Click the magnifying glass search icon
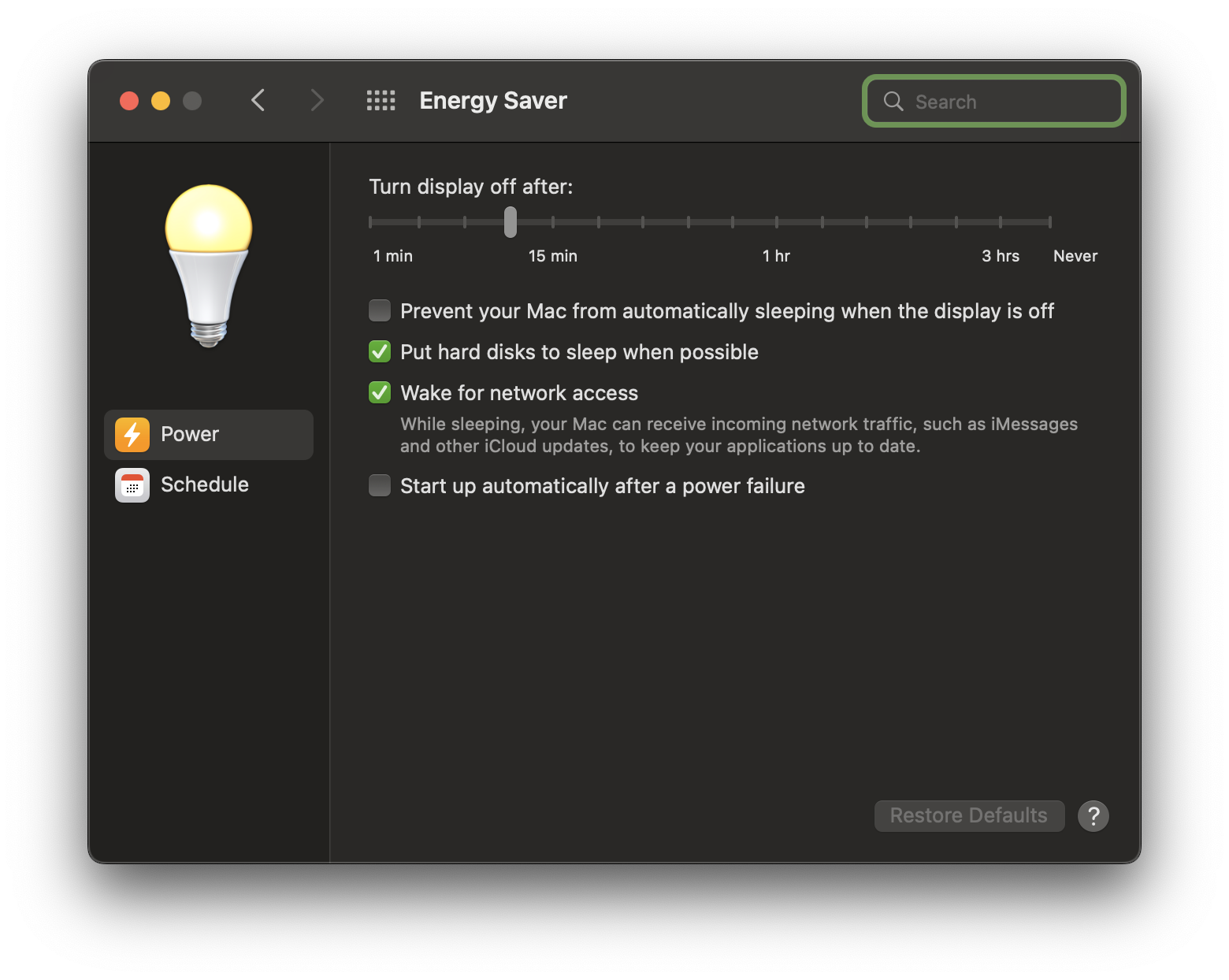The width and height of the screenshot is (1229, 980). point(893,101)
